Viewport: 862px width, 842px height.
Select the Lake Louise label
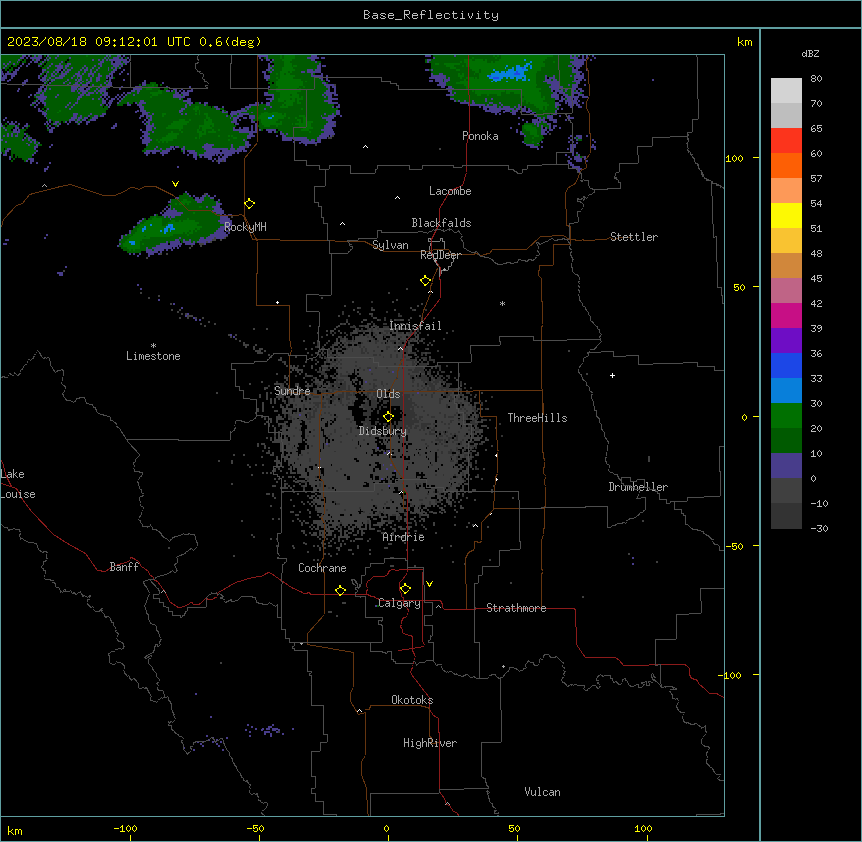[x=18, y=484]
